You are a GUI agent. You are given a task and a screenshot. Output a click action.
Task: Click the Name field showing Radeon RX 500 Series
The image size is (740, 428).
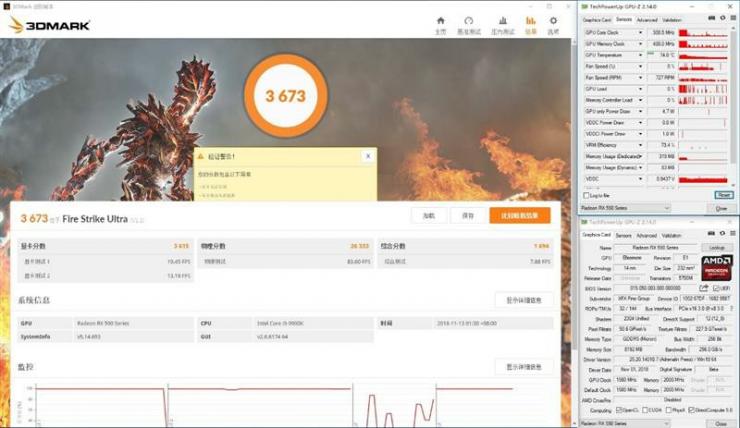655,247
